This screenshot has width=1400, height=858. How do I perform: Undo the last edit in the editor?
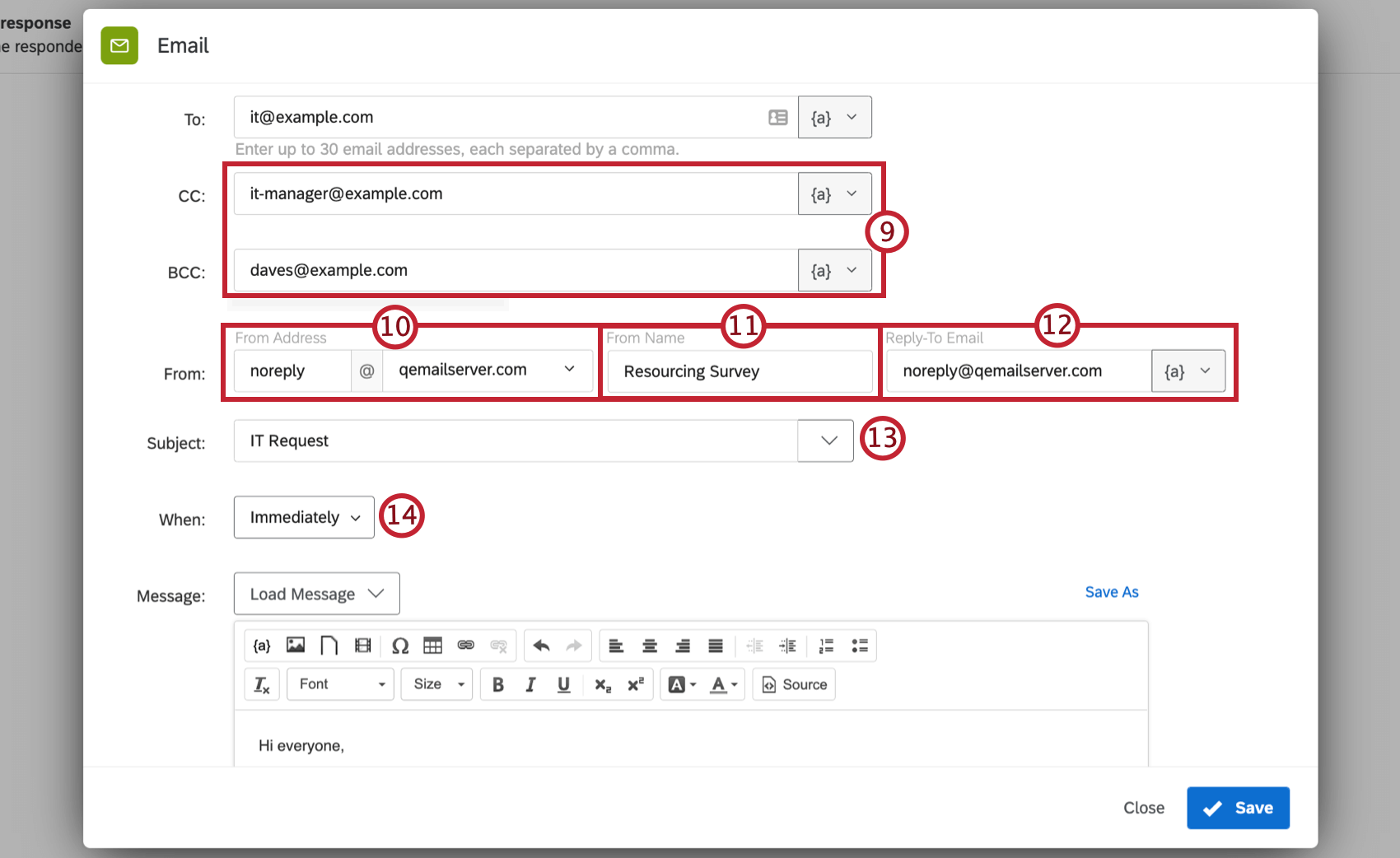pyautogui.click(x=541, y=645)
